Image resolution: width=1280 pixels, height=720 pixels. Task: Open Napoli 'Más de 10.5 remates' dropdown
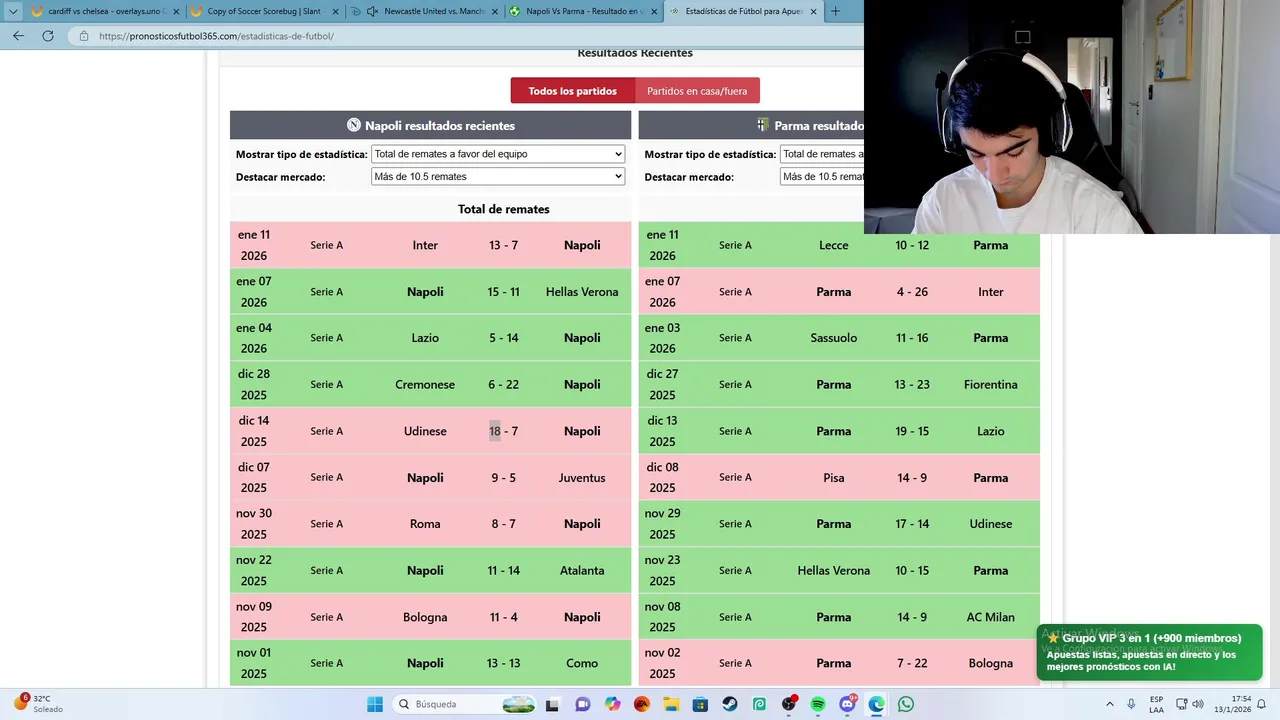(498, 176)
